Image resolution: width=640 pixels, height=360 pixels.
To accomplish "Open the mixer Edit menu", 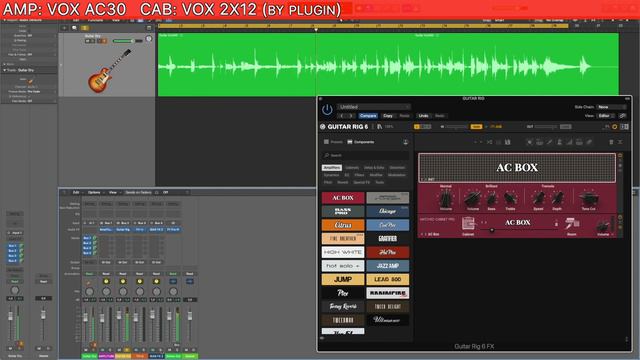I will click(x=76, y=192).
